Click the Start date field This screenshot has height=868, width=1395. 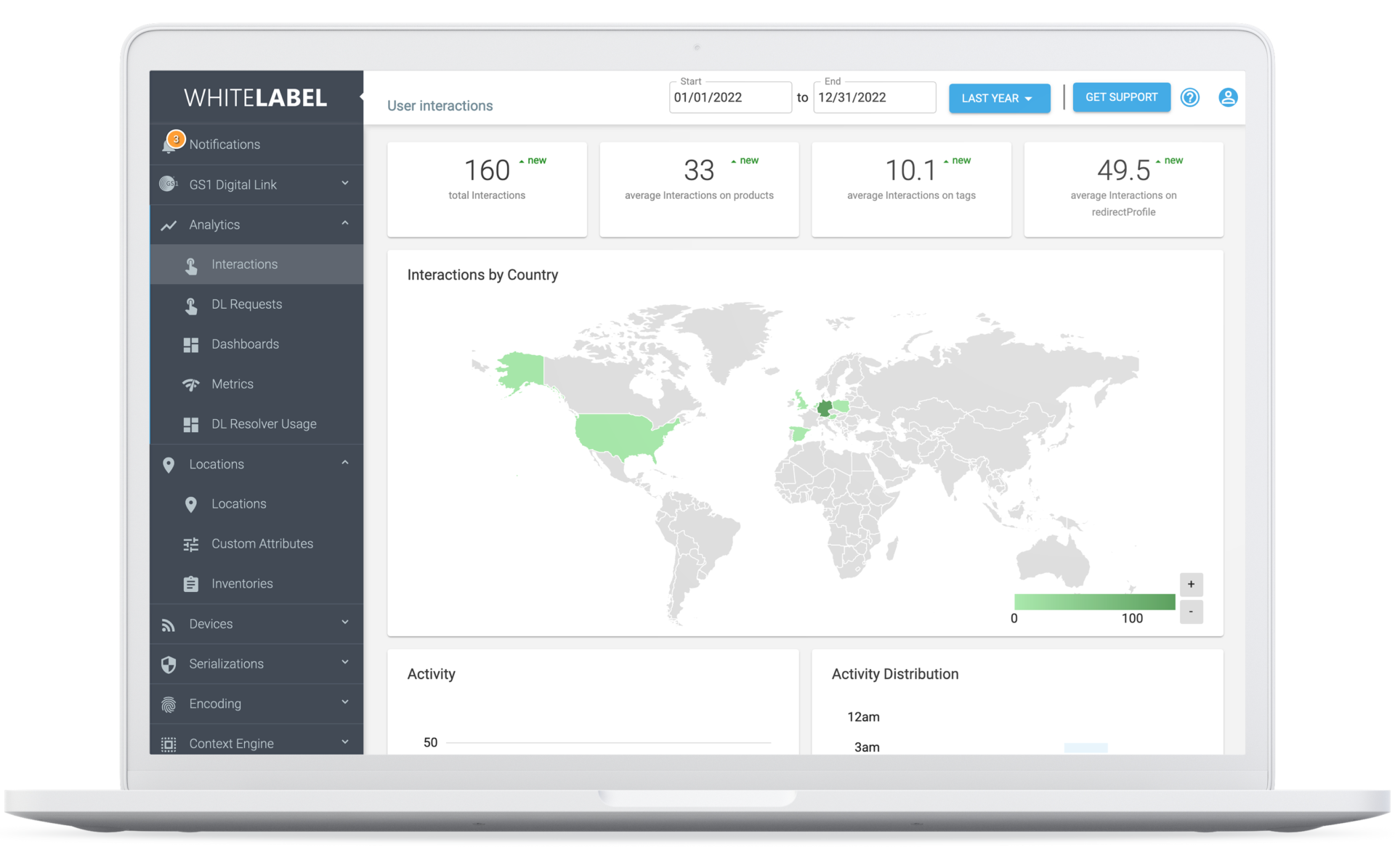[x=729, y=97]
